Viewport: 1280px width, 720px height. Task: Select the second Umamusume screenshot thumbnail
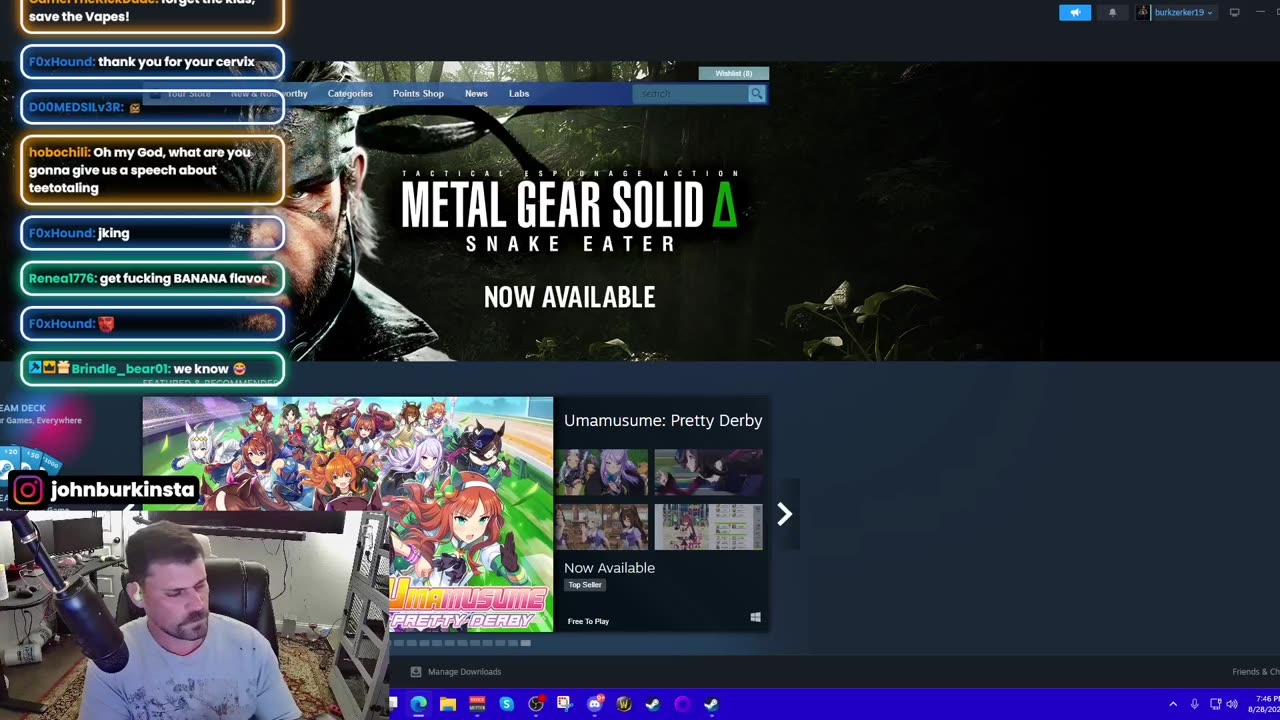(x=708, y=472)
